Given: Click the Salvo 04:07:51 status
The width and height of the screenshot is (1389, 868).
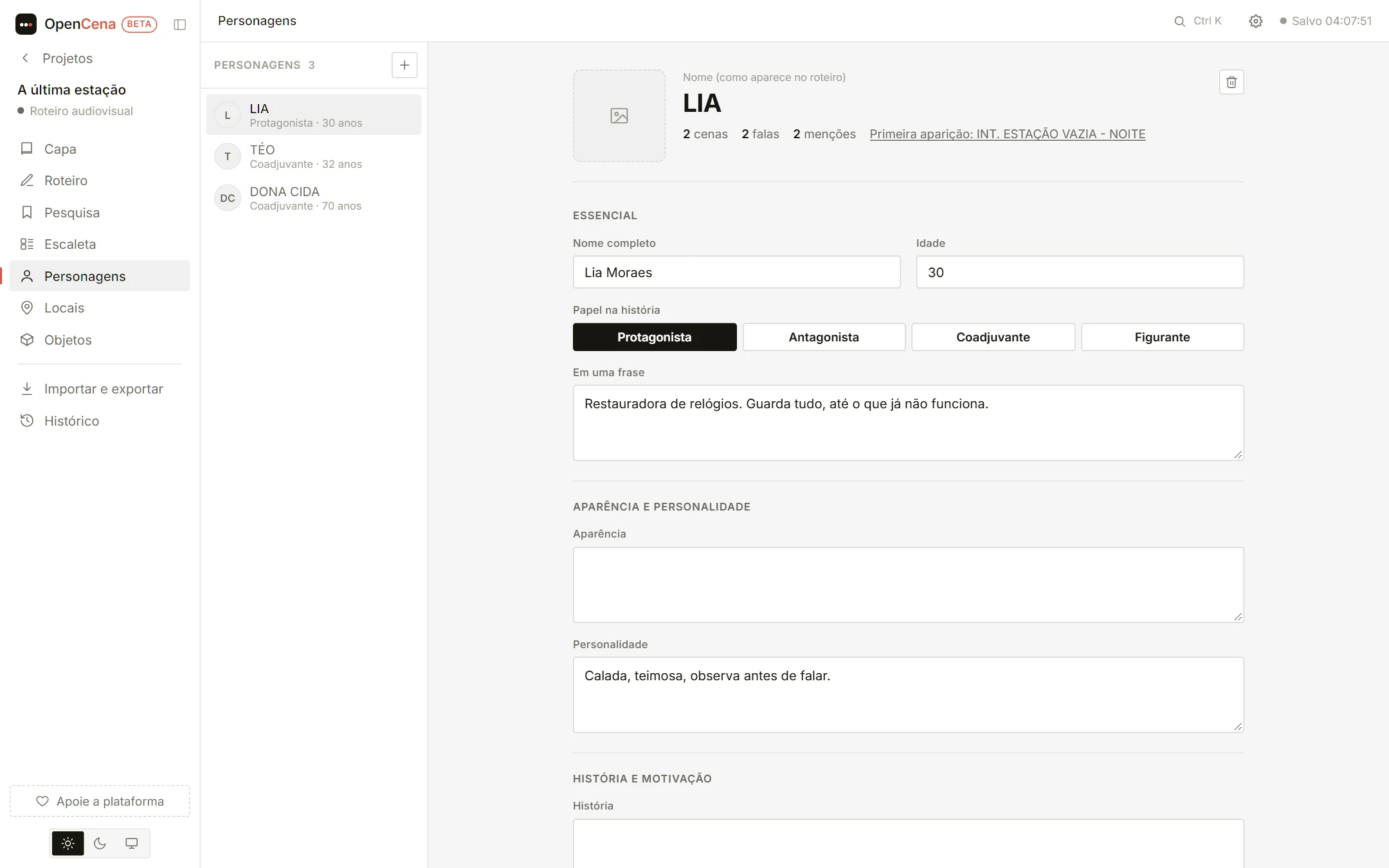Looking at the screenshot, I should 1325,21.
